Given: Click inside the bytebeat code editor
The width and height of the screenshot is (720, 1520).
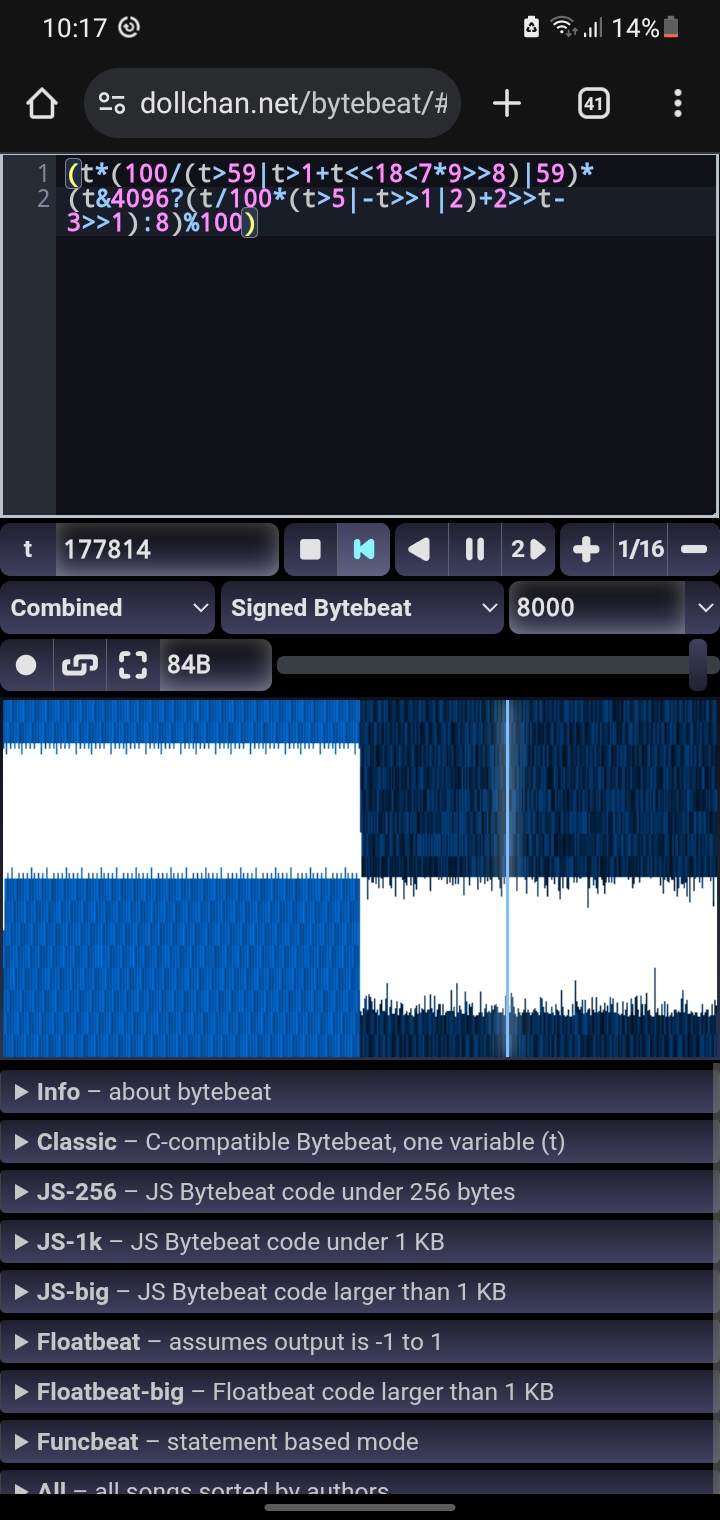Looking at the screenshot, I should 360,335.
